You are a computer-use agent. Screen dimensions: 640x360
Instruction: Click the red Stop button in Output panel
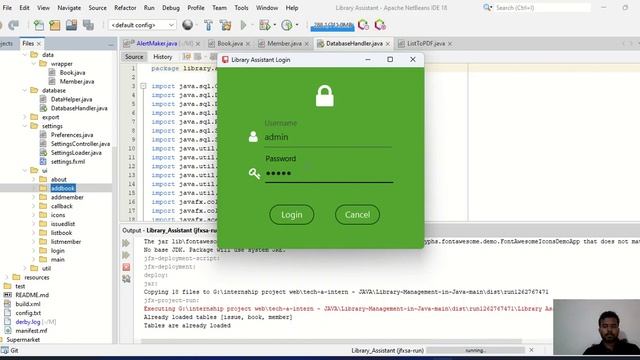[x=126, y=267]
